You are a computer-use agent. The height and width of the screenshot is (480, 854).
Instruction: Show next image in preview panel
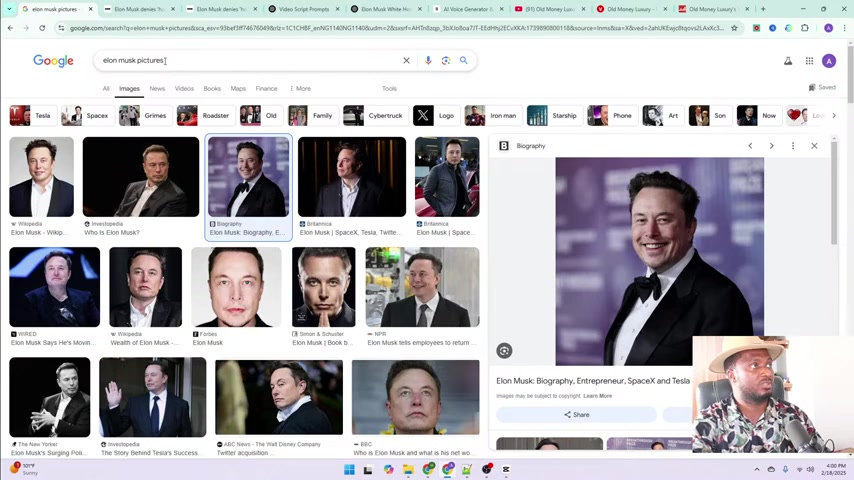coord(771,146)
